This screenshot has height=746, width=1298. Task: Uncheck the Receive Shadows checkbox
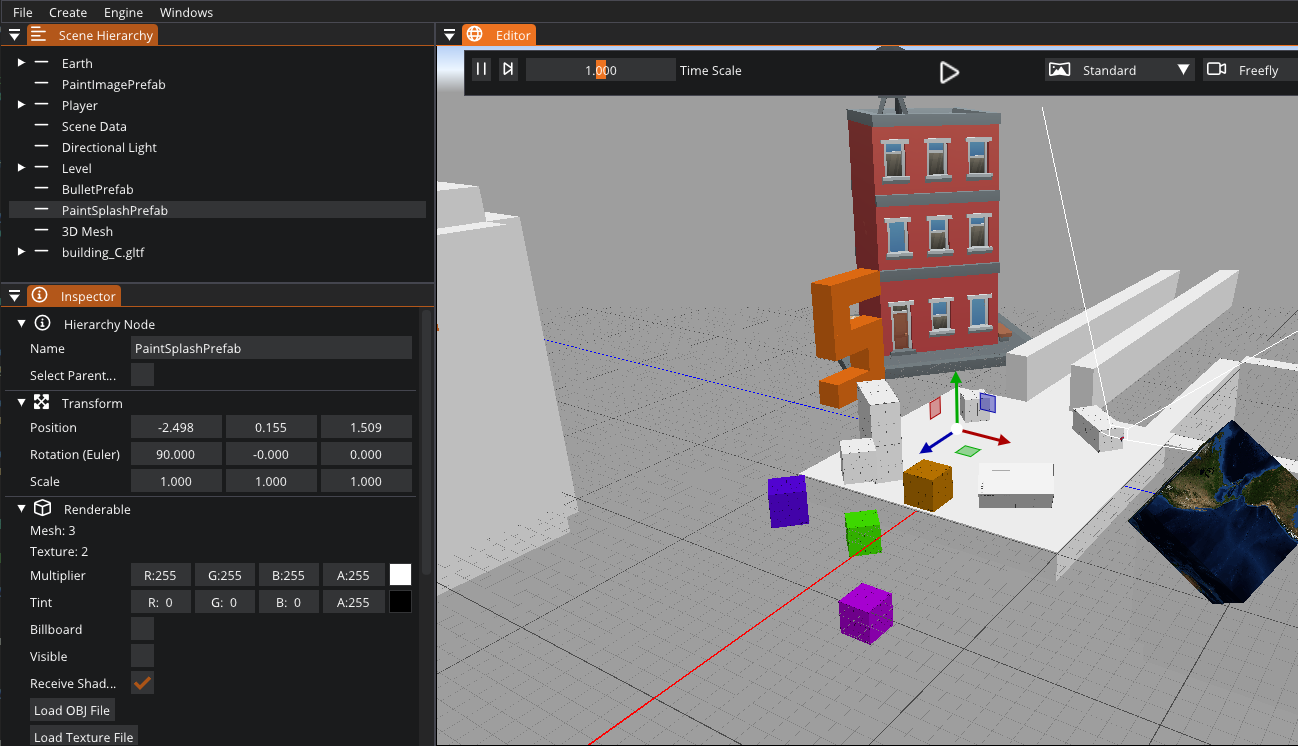pyautogui.click(x=142, y=683)
